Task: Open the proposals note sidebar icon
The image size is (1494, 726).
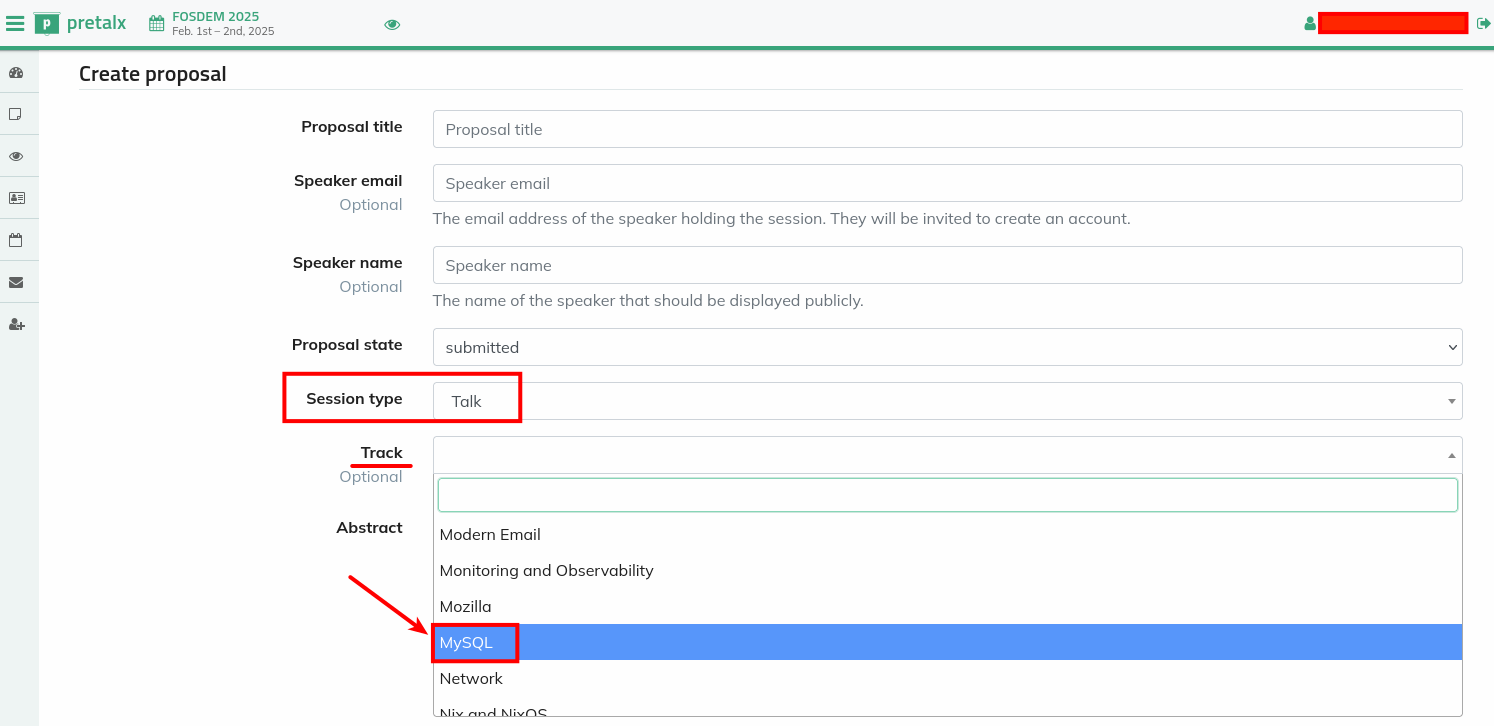Action: [x=16, y=114]
